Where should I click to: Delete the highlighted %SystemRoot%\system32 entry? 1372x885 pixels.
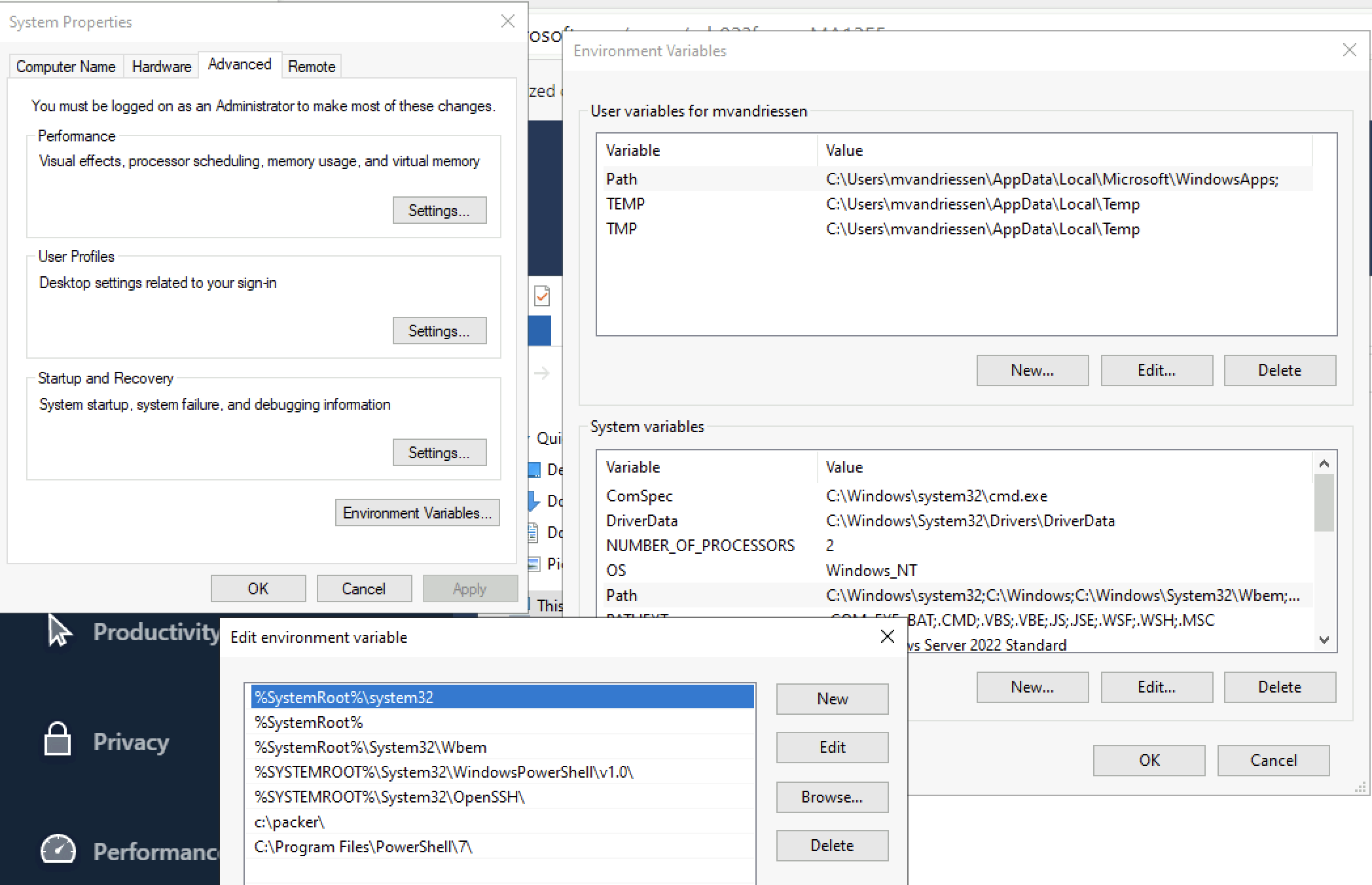pyautogui.click(x=832, y=845)
